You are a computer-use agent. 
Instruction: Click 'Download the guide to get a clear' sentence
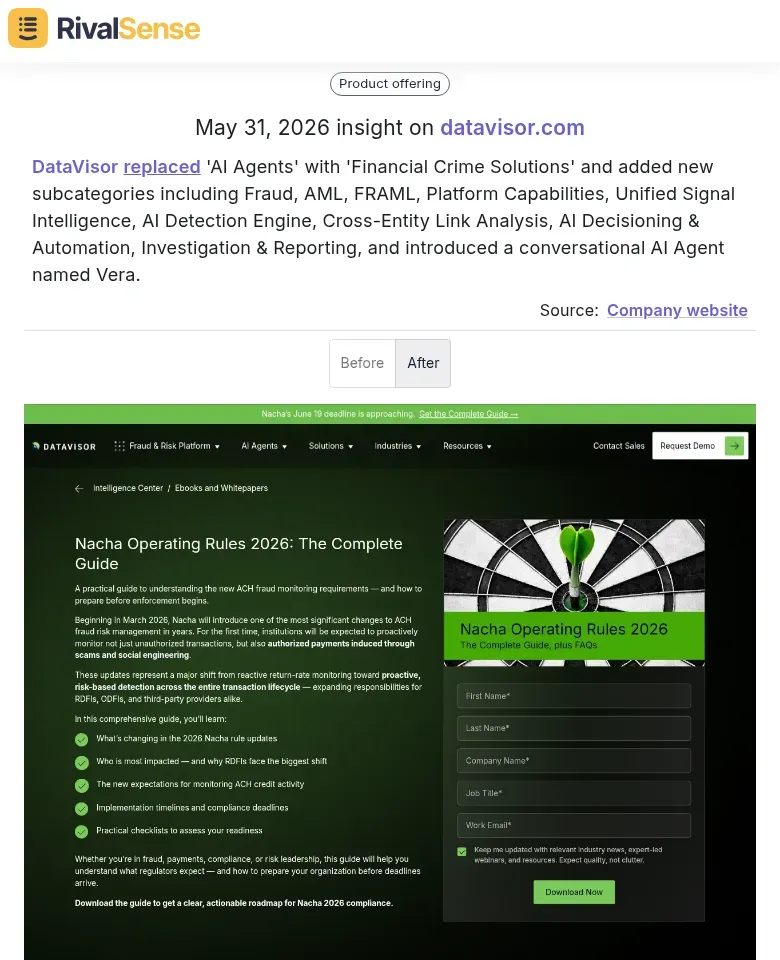point(234,903)
